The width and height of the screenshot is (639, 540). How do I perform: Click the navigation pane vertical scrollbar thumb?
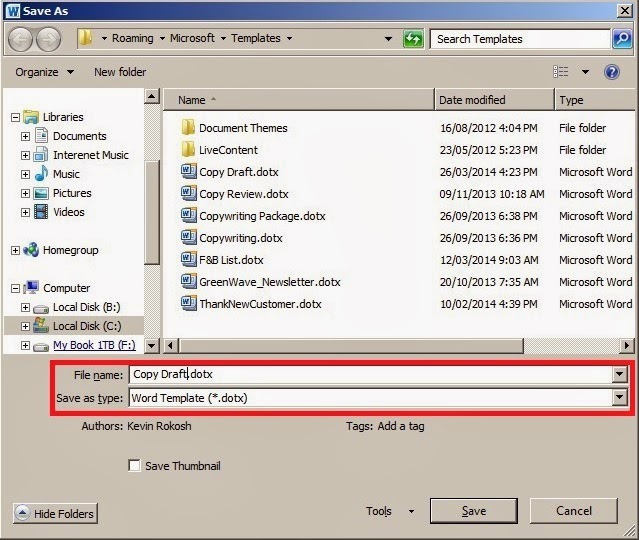pyautogui.click(x=152, y=213)
